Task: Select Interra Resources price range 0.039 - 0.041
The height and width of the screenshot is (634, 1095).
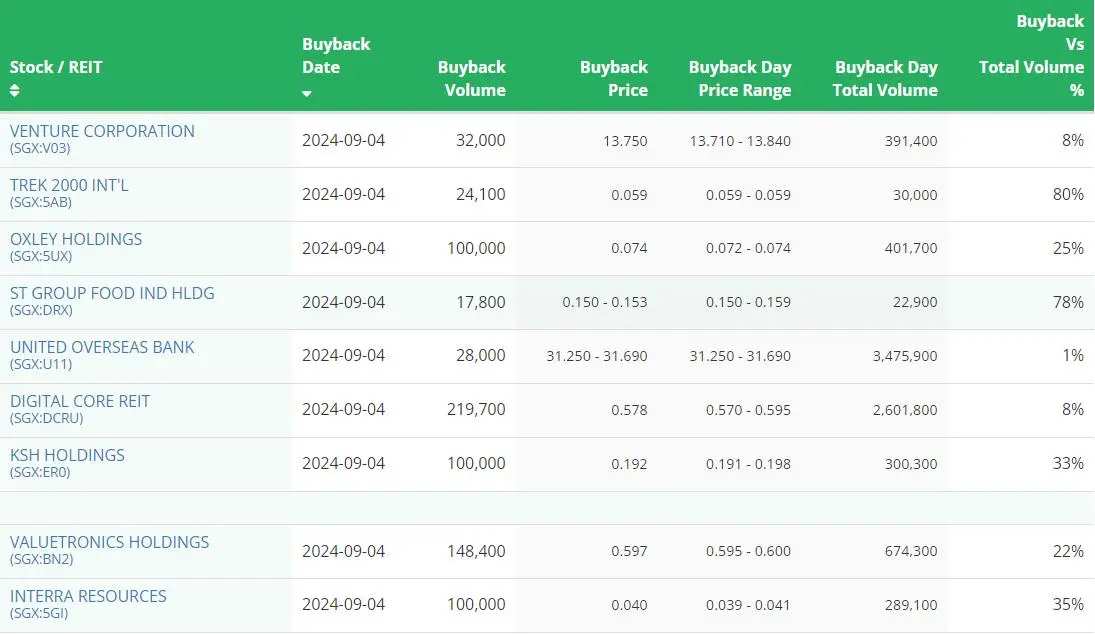Action: tap(748, 605)
